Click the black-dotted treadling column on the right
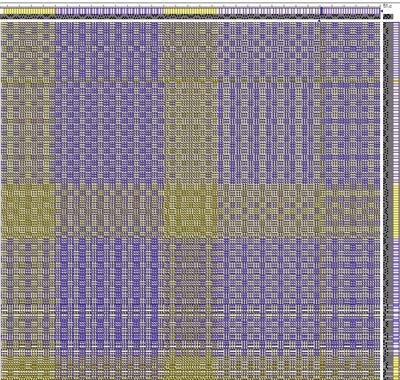Screen dimensions: 400x380 pos(388,200)
